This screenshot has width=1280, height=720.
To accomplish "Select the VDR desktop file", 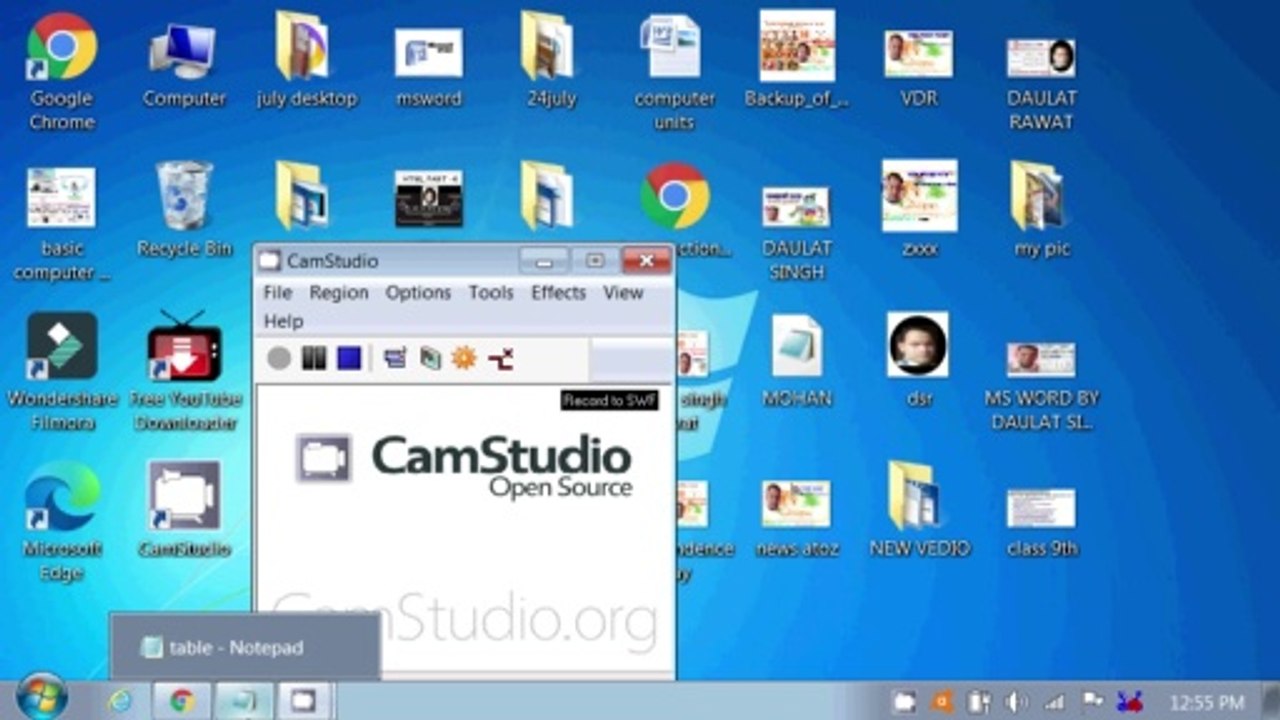I will 918,68.
